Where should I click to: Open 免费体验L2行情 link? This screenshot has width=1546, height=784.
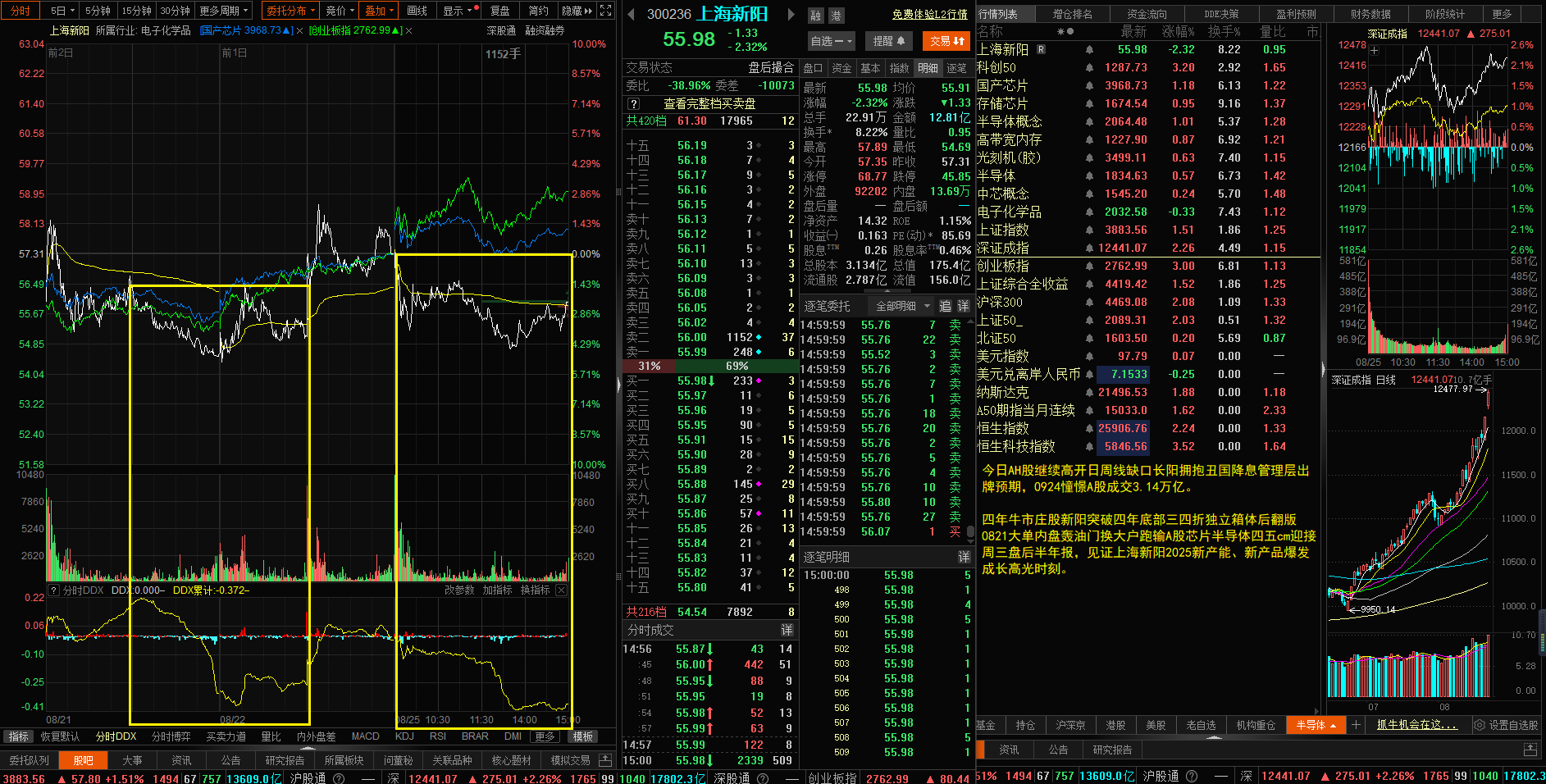(929, 14)
